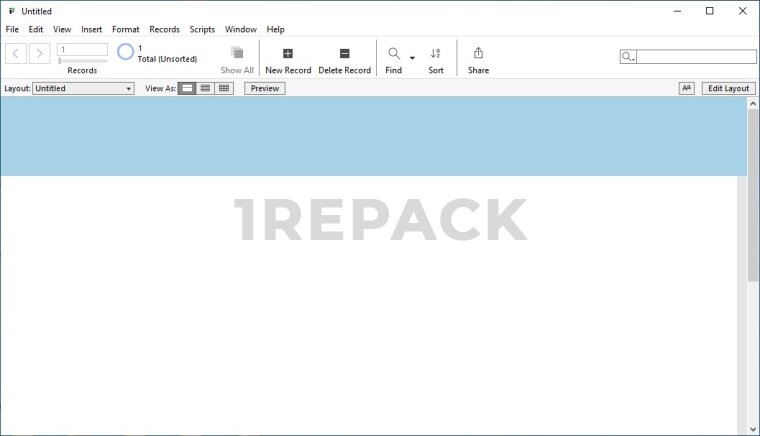Switch to Table view

pyautogui.click(x=224, y=88)
